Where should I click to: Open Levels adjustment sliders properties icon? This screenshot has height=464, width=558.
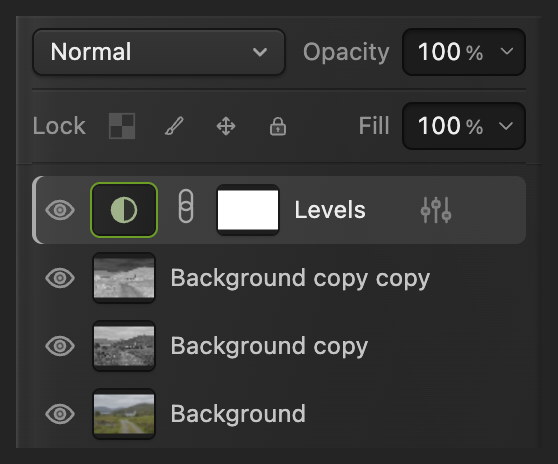coord(436,210)
